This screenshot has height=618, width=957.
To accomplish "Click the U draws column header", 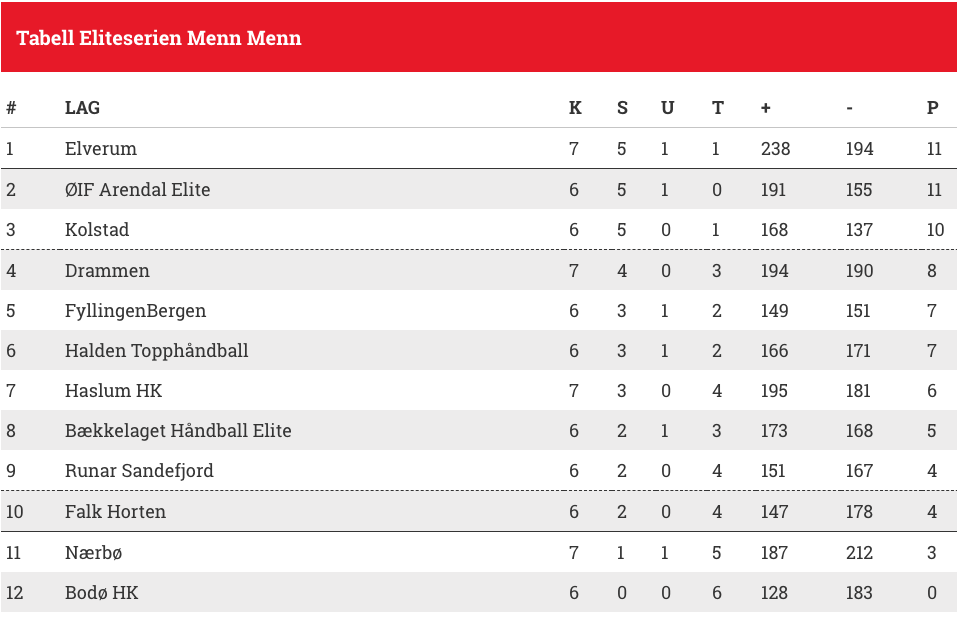I will point(668,108).
